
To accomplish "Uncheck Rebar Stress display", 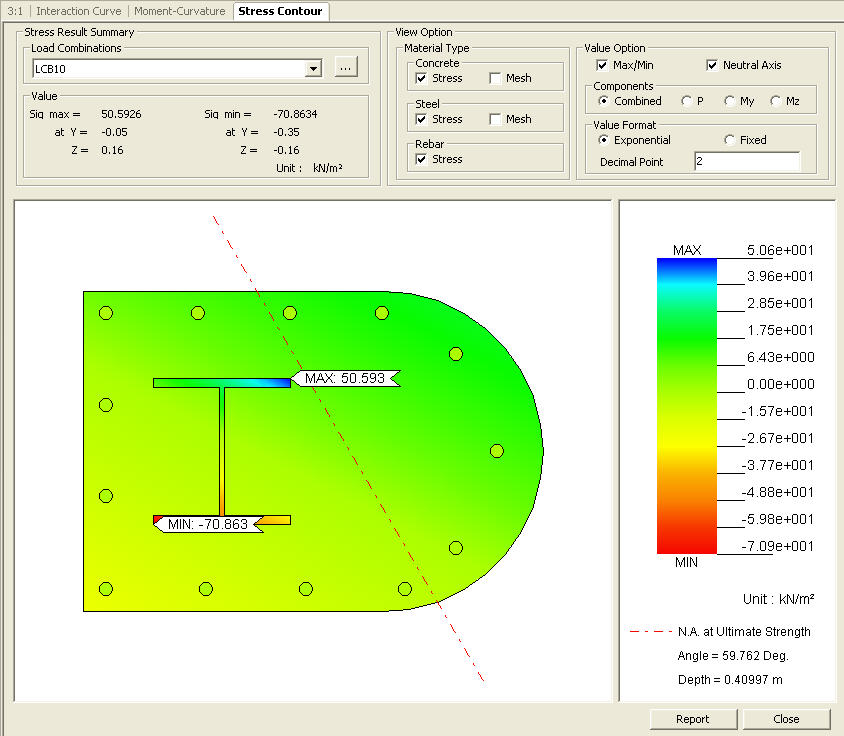I will [421, 159].
